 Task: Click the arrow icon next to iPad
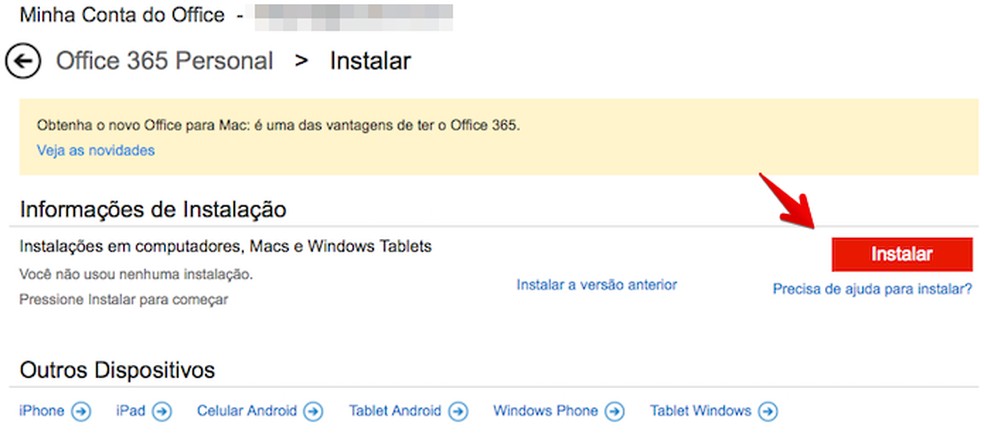click(x=162, y=411)
